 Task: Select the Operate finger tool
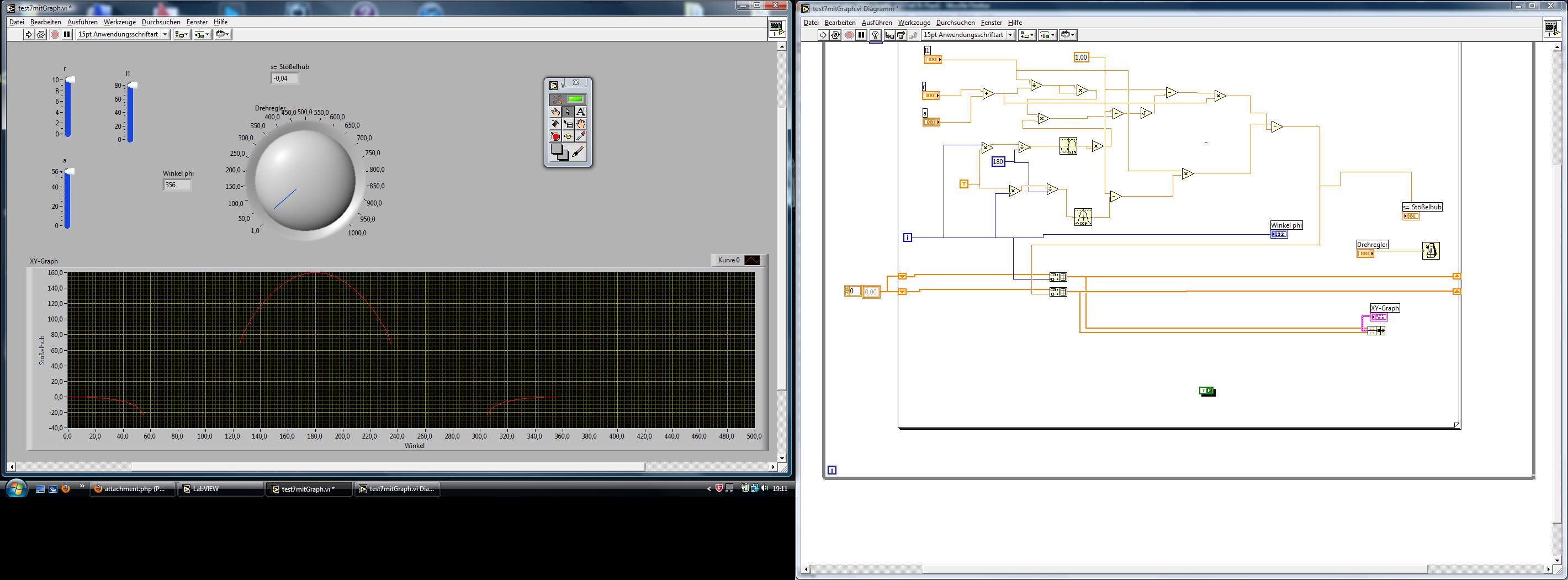coord(555,112)
